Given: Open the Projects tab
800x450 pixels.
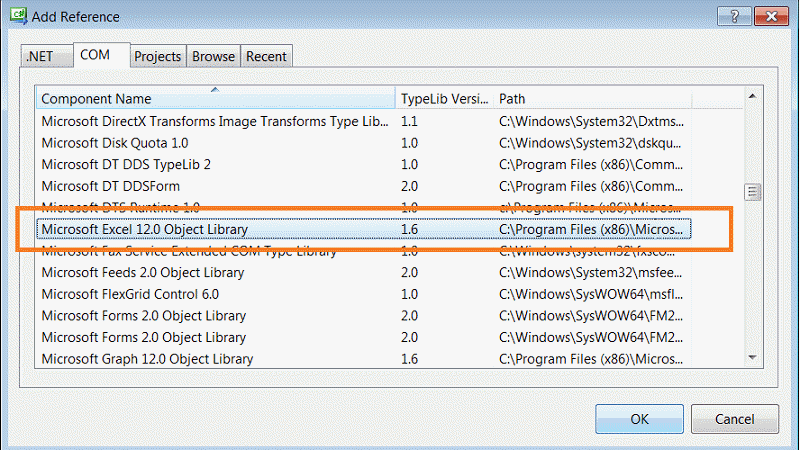Looking at the screenshot, I should 158,56.
